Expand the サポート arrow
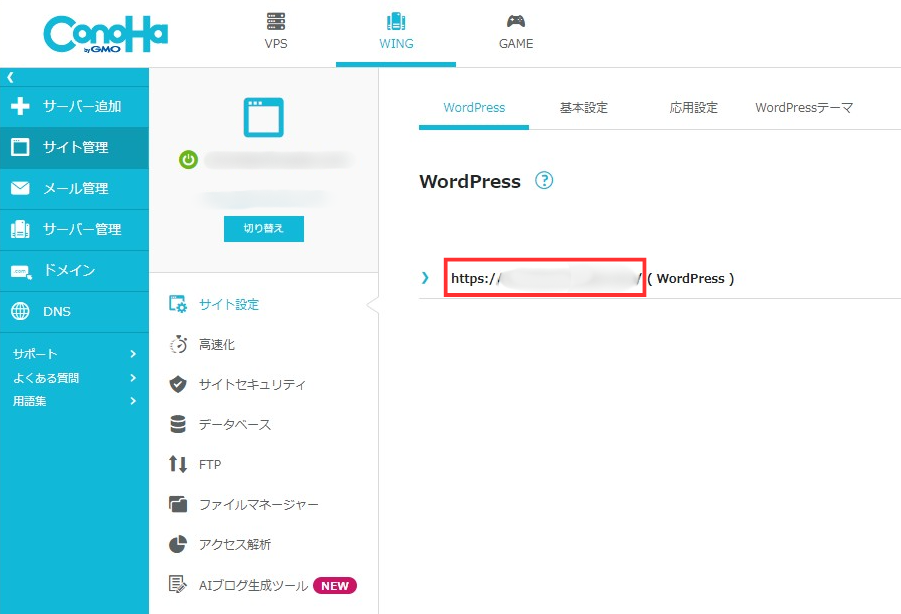The width and height of the screenshot is (901, 614). 133,354
